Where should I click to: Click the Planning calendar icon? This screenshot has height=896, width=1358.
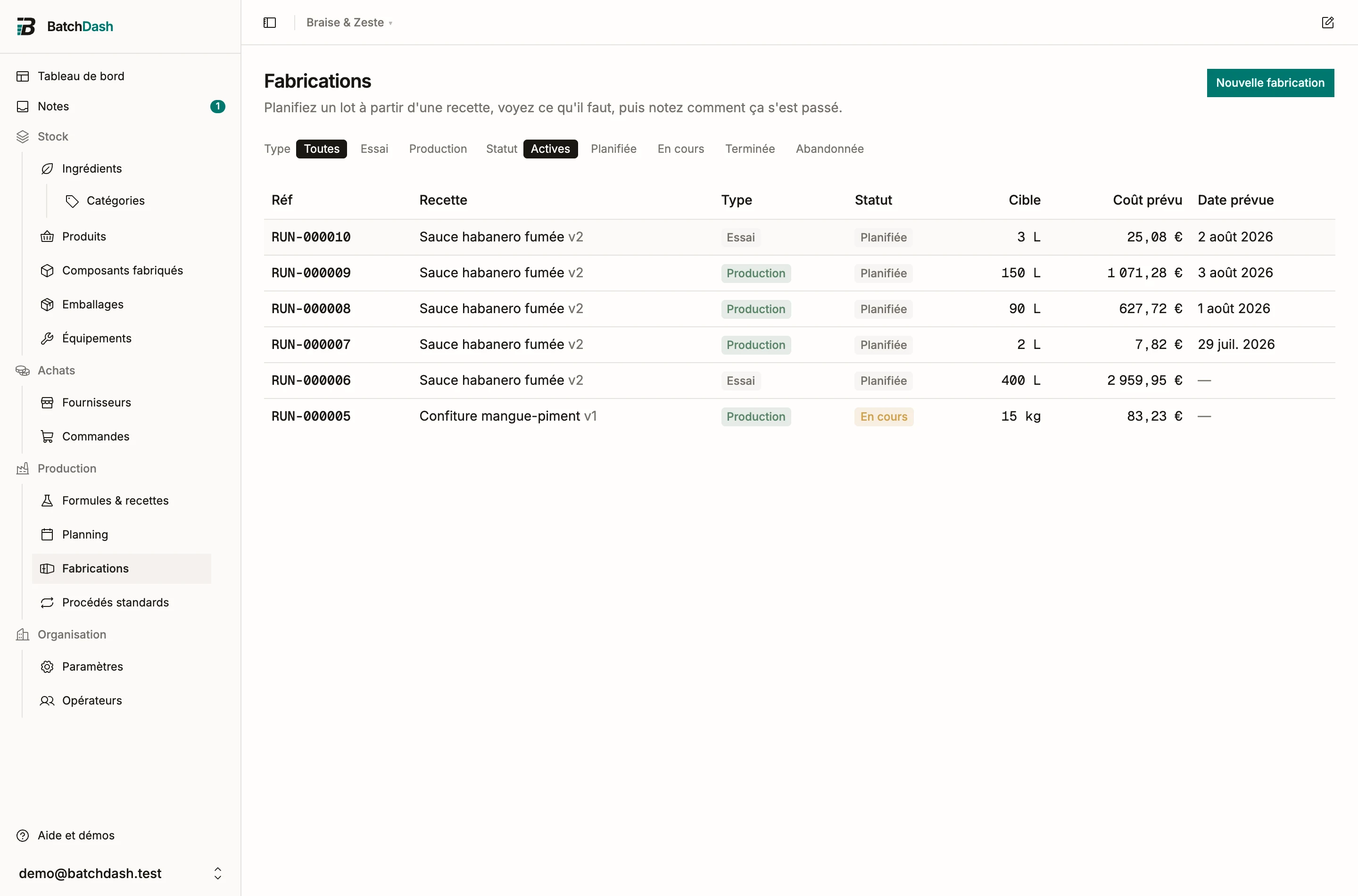48,534
